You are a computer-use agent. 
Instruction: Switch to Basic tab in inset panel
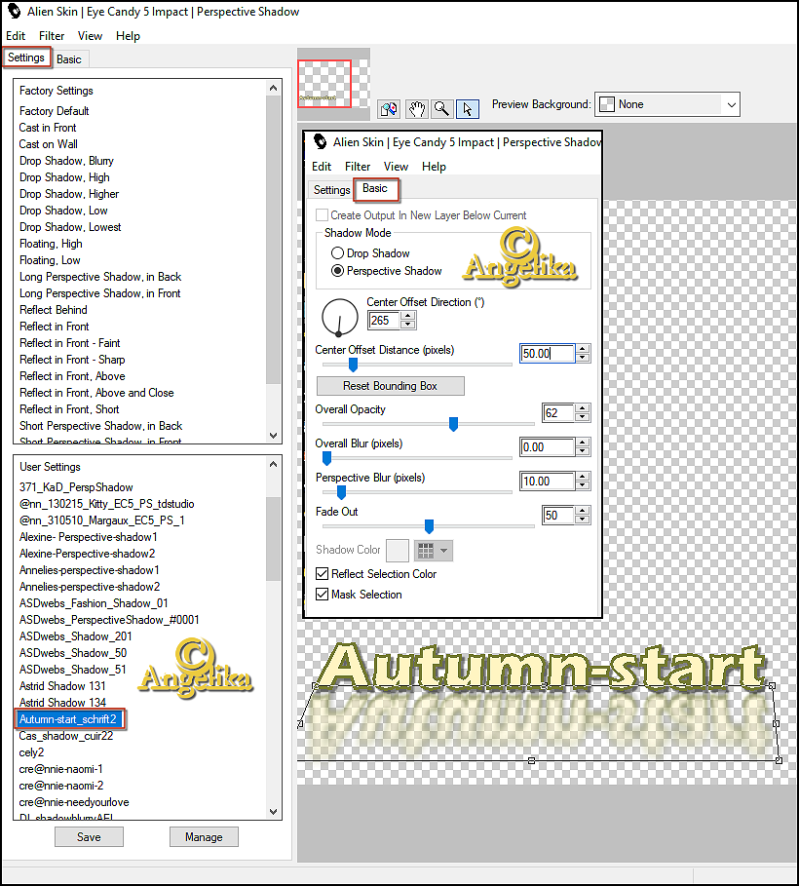tap(375, 189)
